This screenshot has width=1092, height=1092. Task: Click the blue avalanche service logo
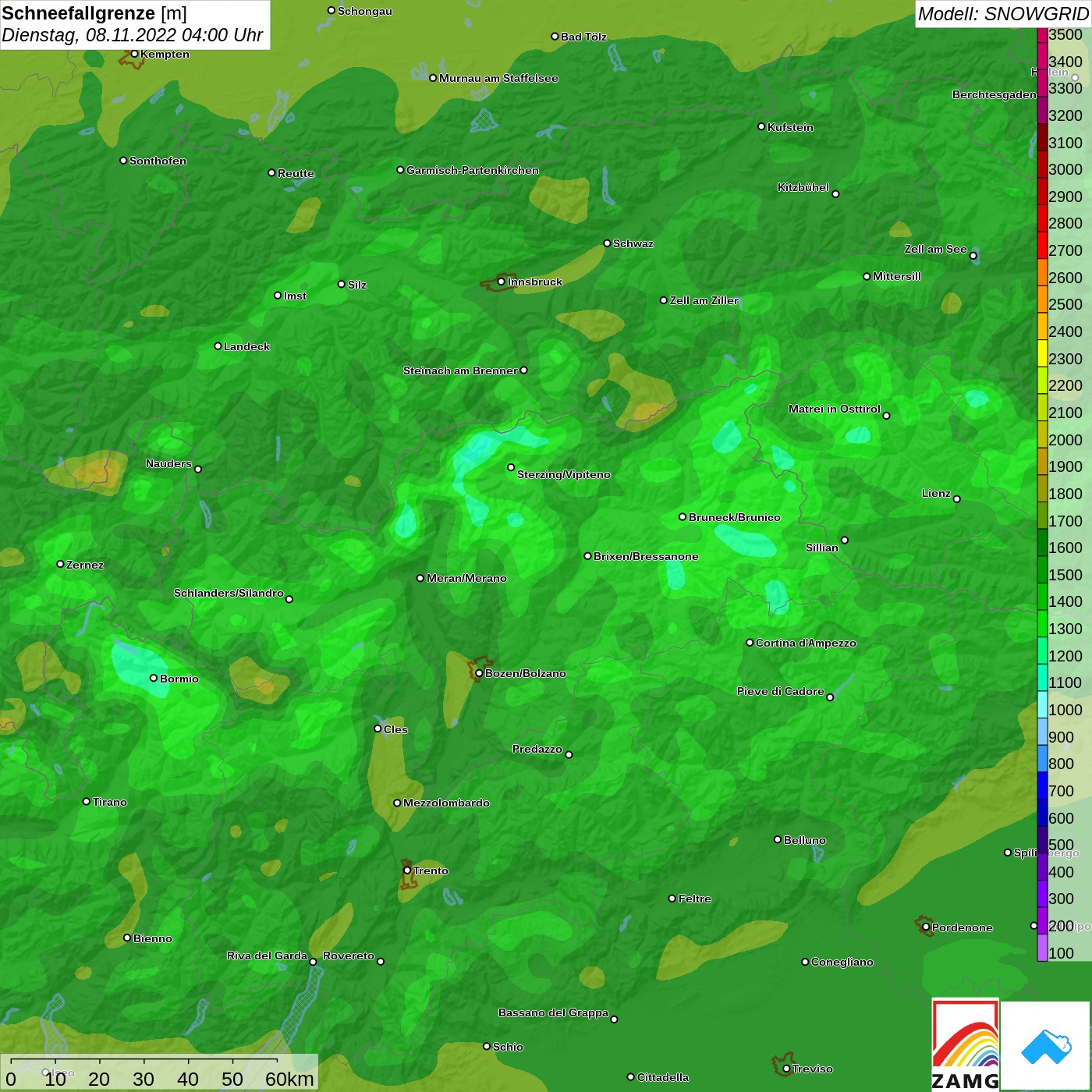tap(1045, 1046)
